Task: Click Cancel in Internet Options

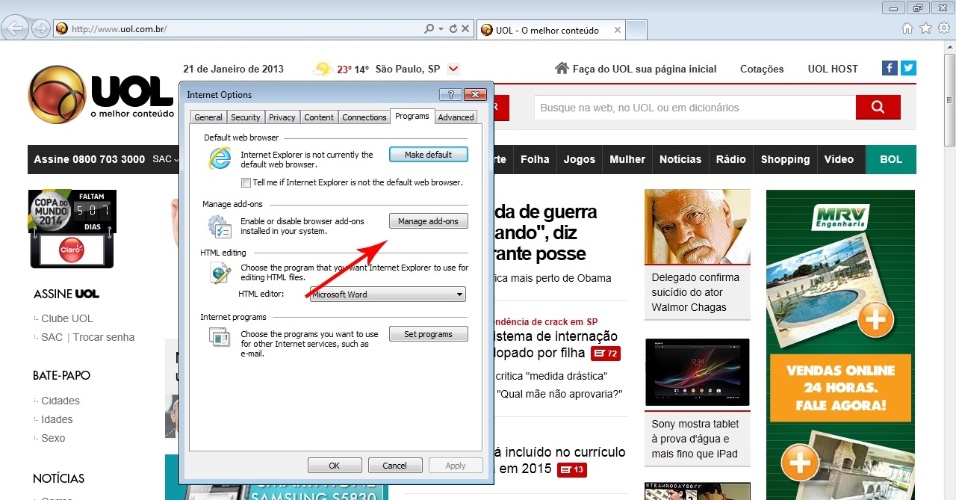Action: click(395, 465)
